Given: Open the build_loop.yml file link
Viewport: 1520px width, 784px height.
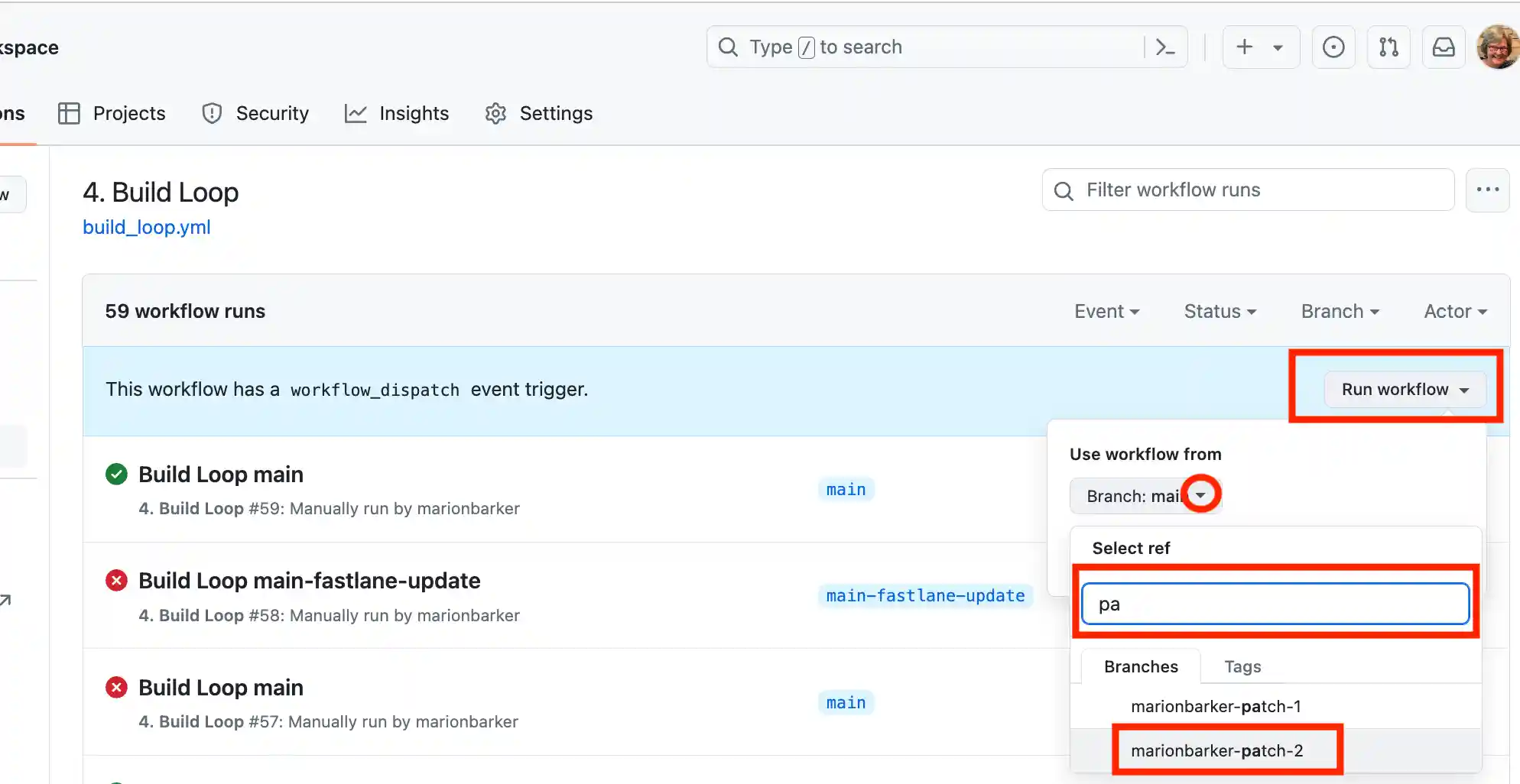Looking at the screenshot, I should click(147, 227).
